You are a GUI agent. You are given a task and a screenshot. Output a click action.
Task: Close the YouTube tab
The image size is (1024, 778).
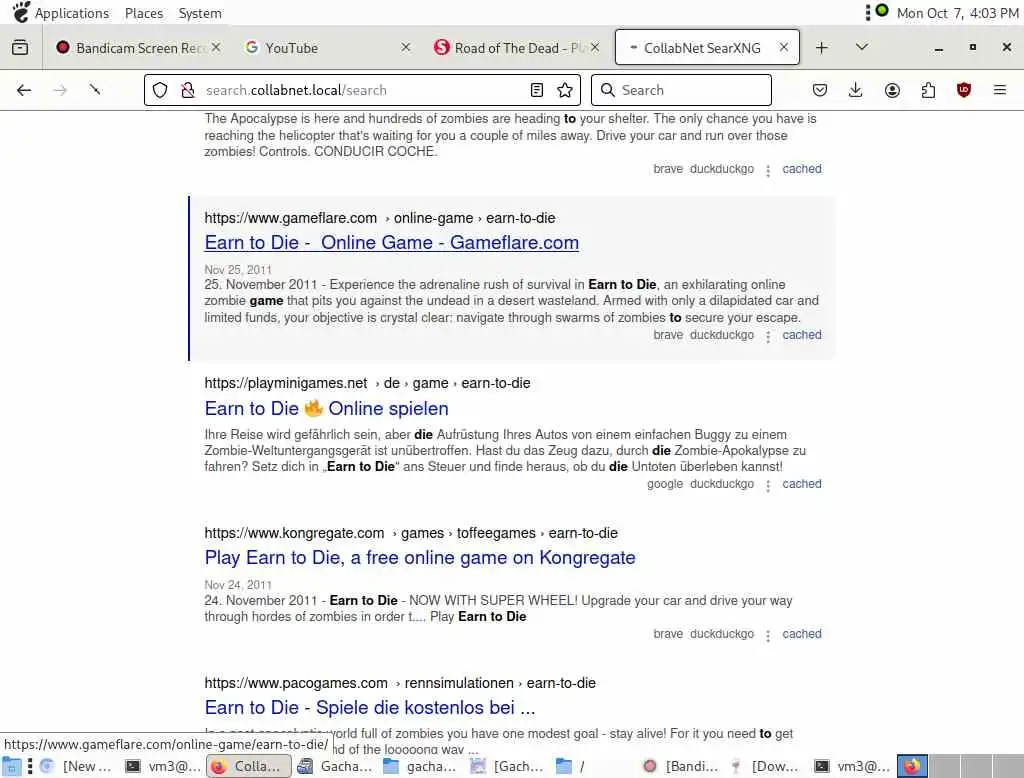point(406,47)
